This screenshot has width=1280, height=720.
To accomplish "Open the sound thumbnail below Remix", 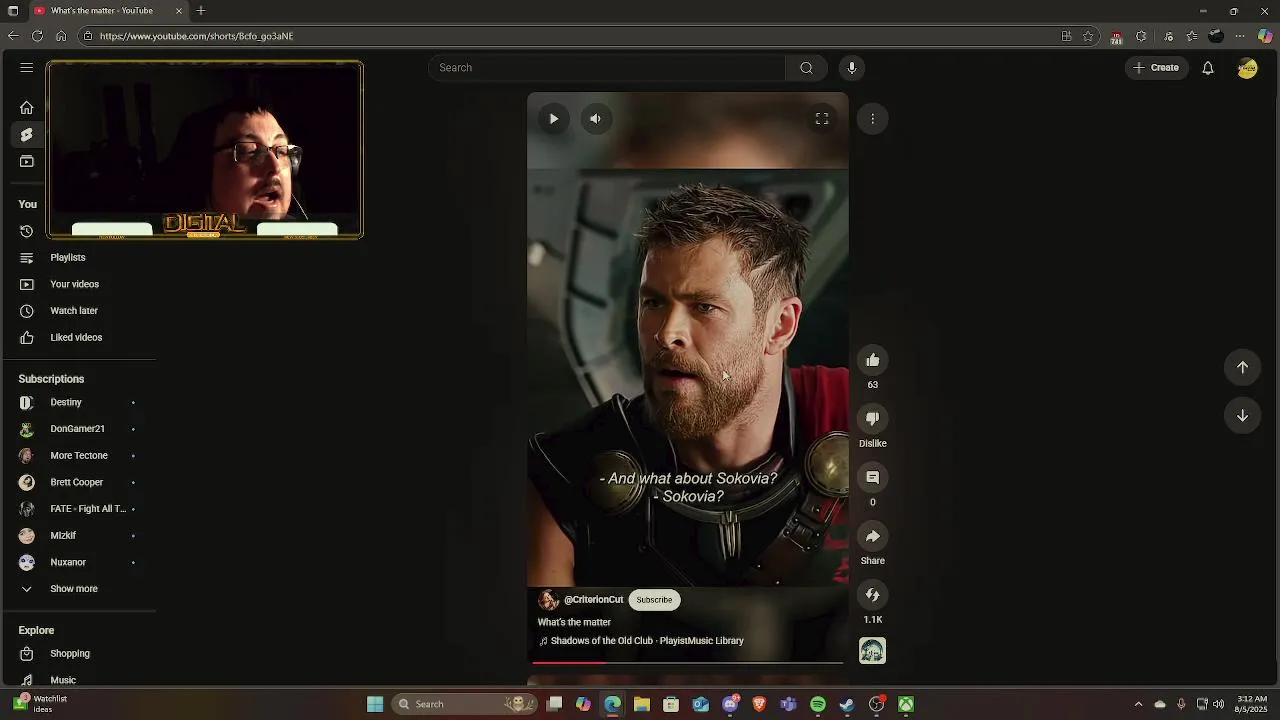I will click(872, 651).
